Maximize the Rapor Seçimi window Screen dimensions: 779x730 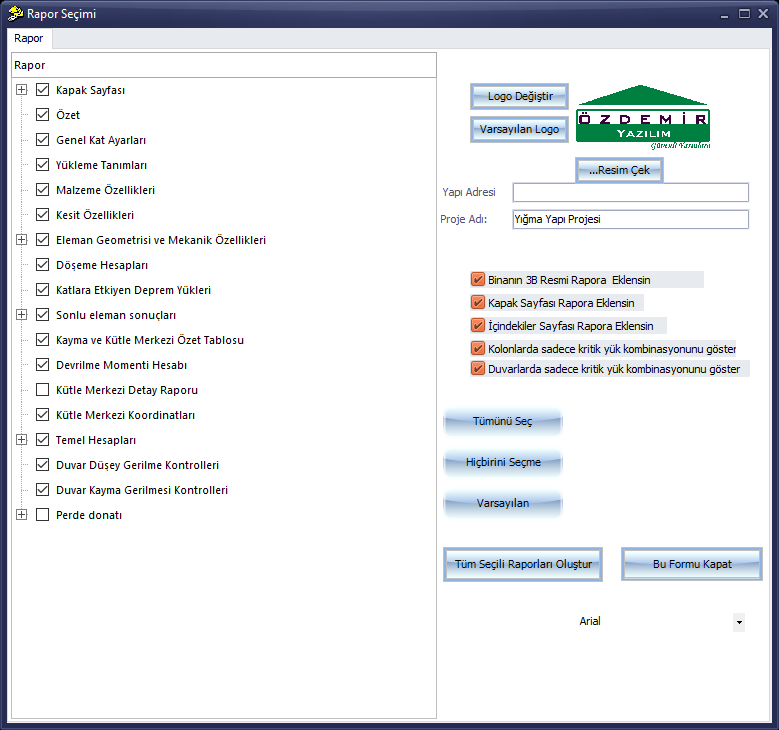tap(744, 14)
